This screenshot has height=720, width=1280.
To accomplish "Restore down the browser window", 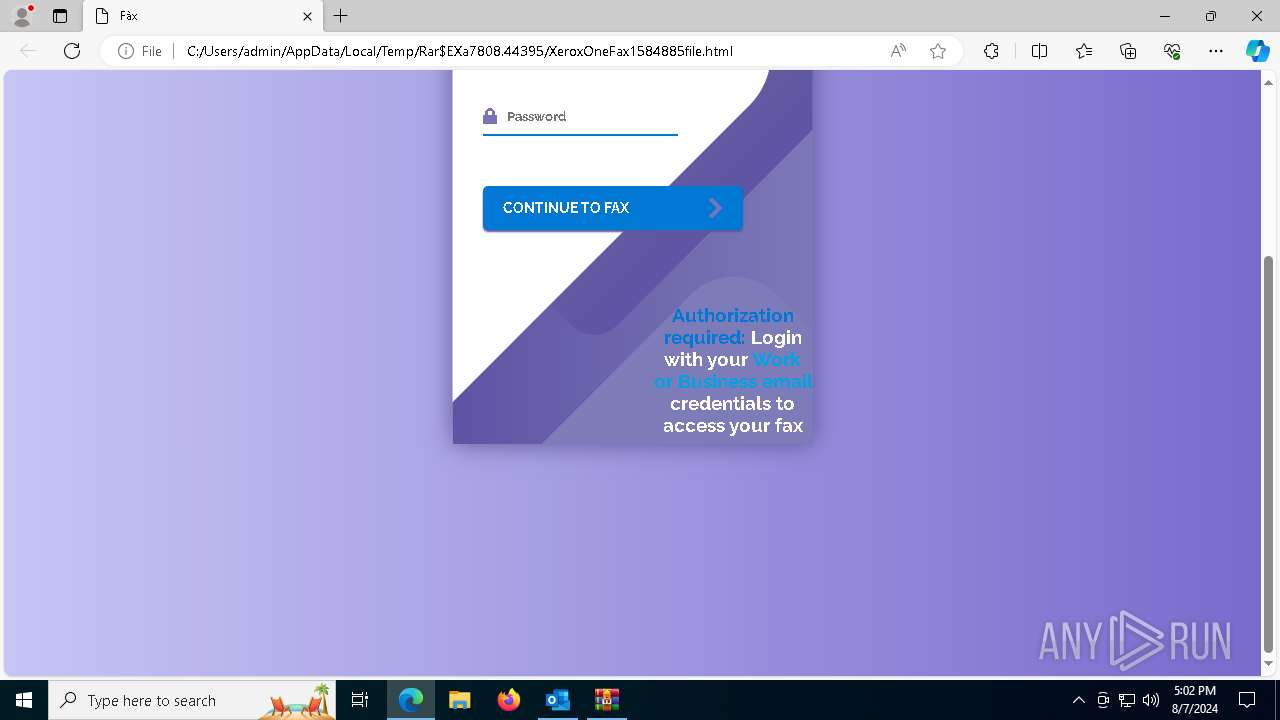I will point(1211,16).
